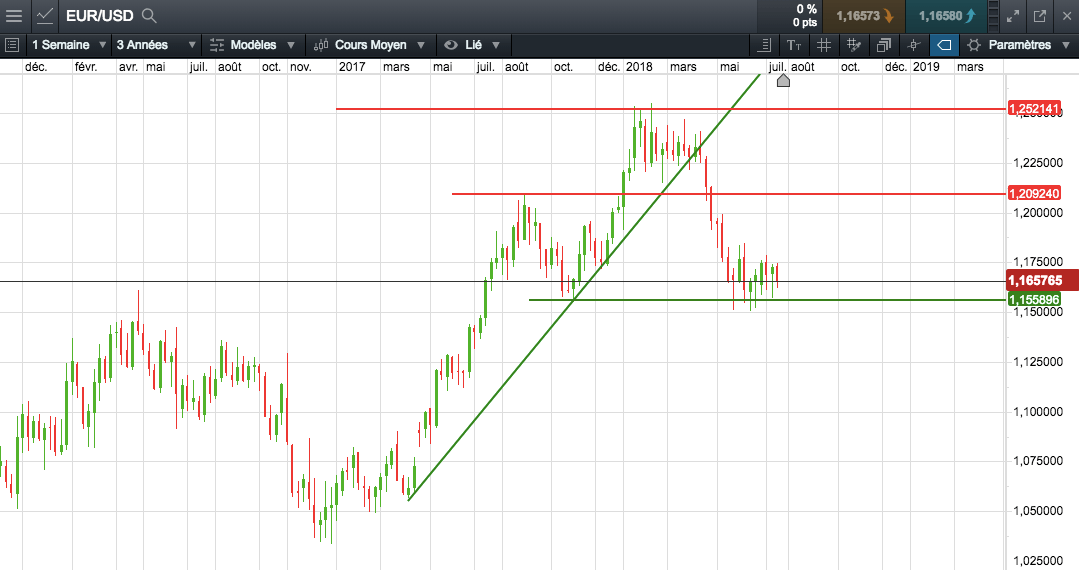Open the Modèles dropdown
This screenshot has height=570, width=1079.
pos(252,45)
